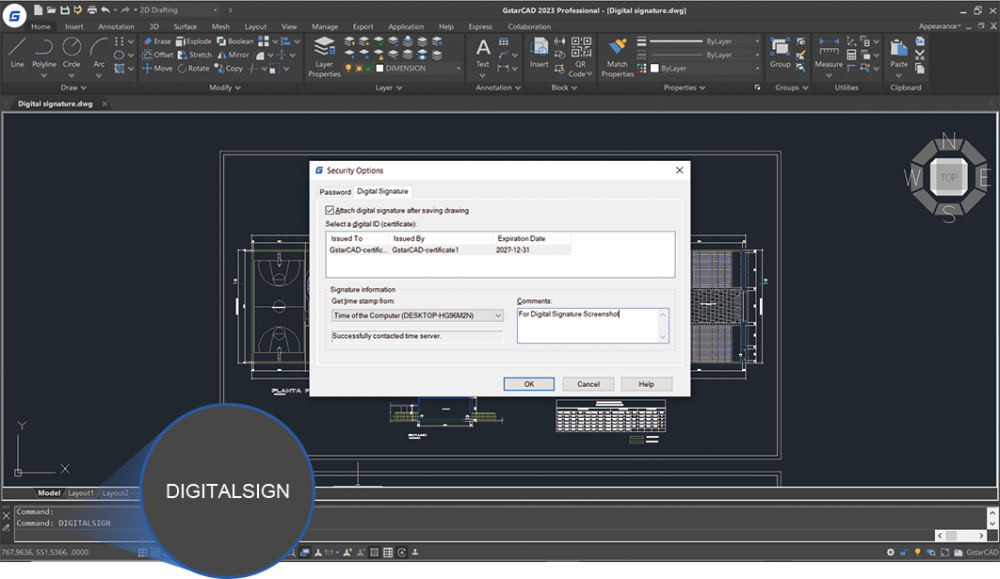Open the Annotation ribbon tab
1000x579 pixels.
[116, 27]
